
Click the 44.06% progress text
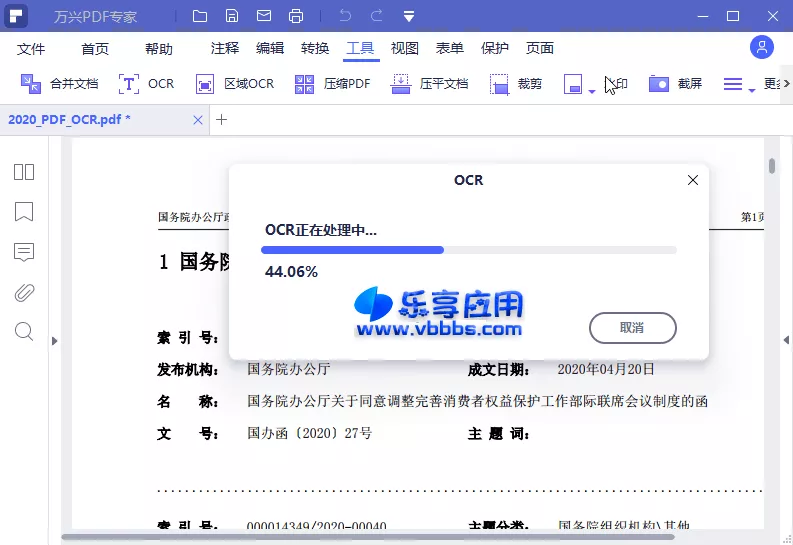pos(291,272)
